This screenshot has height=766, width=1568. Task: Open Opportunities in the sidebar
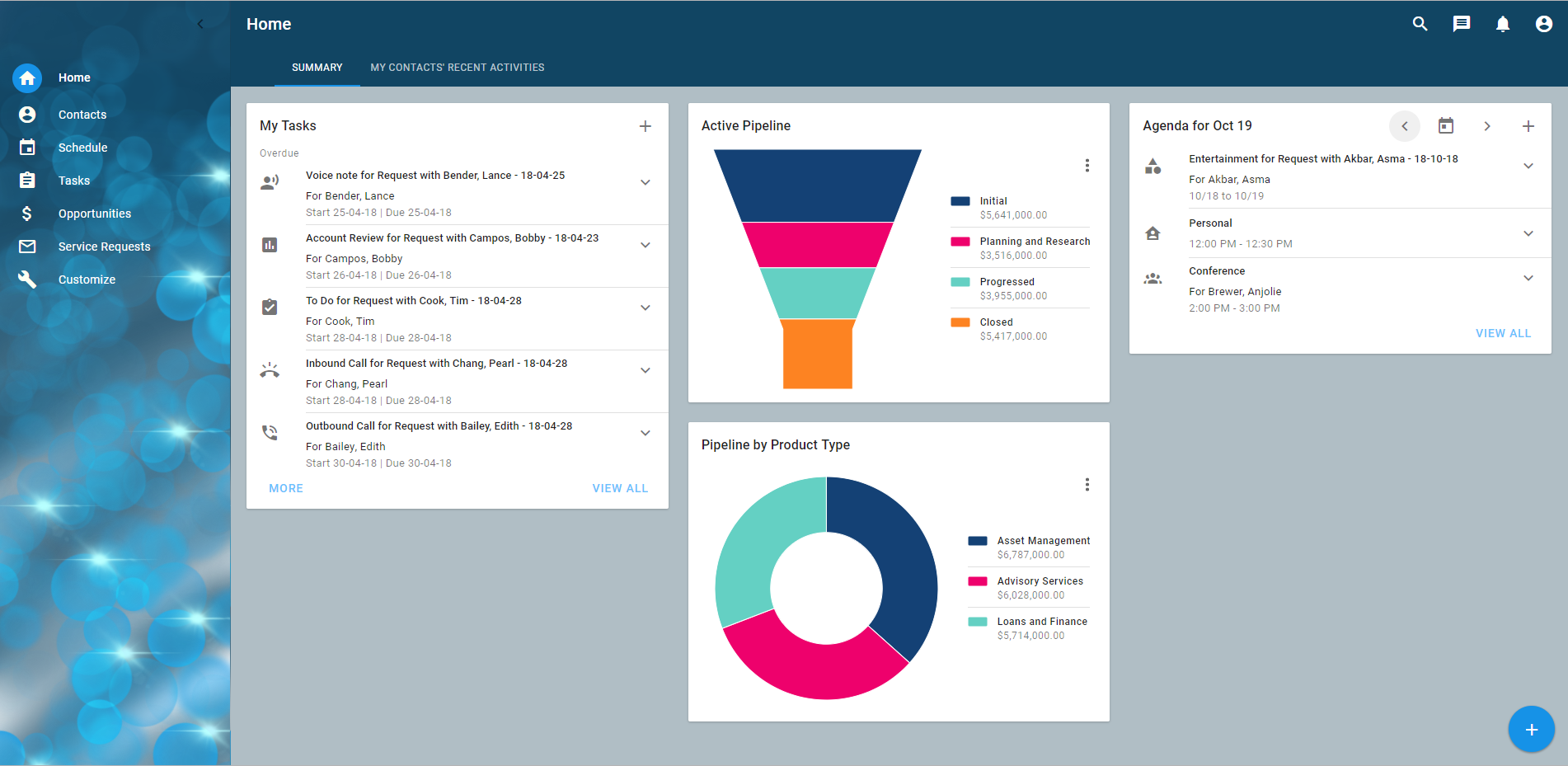click(x=94, y=214)
